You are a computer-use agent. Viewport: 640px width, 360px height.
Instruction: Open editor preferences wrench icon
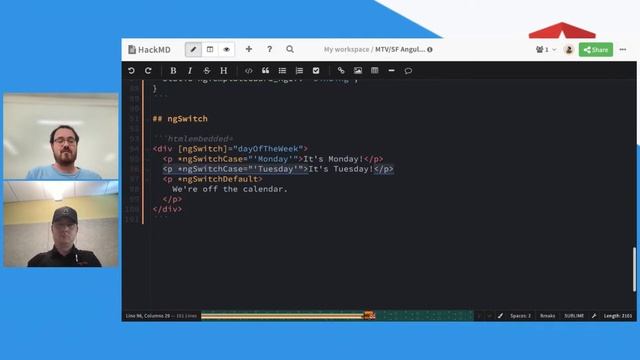[594, 316]
